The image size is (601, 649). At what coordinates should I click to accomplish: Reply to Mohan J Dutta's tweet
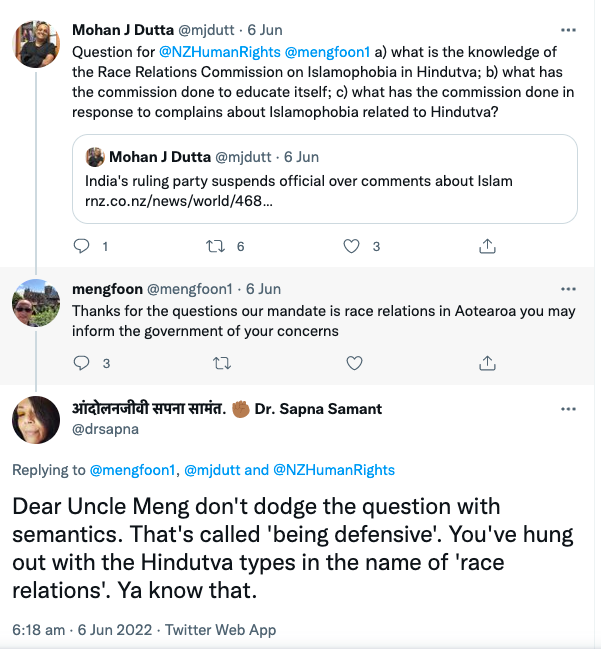(x=83, y=246)
